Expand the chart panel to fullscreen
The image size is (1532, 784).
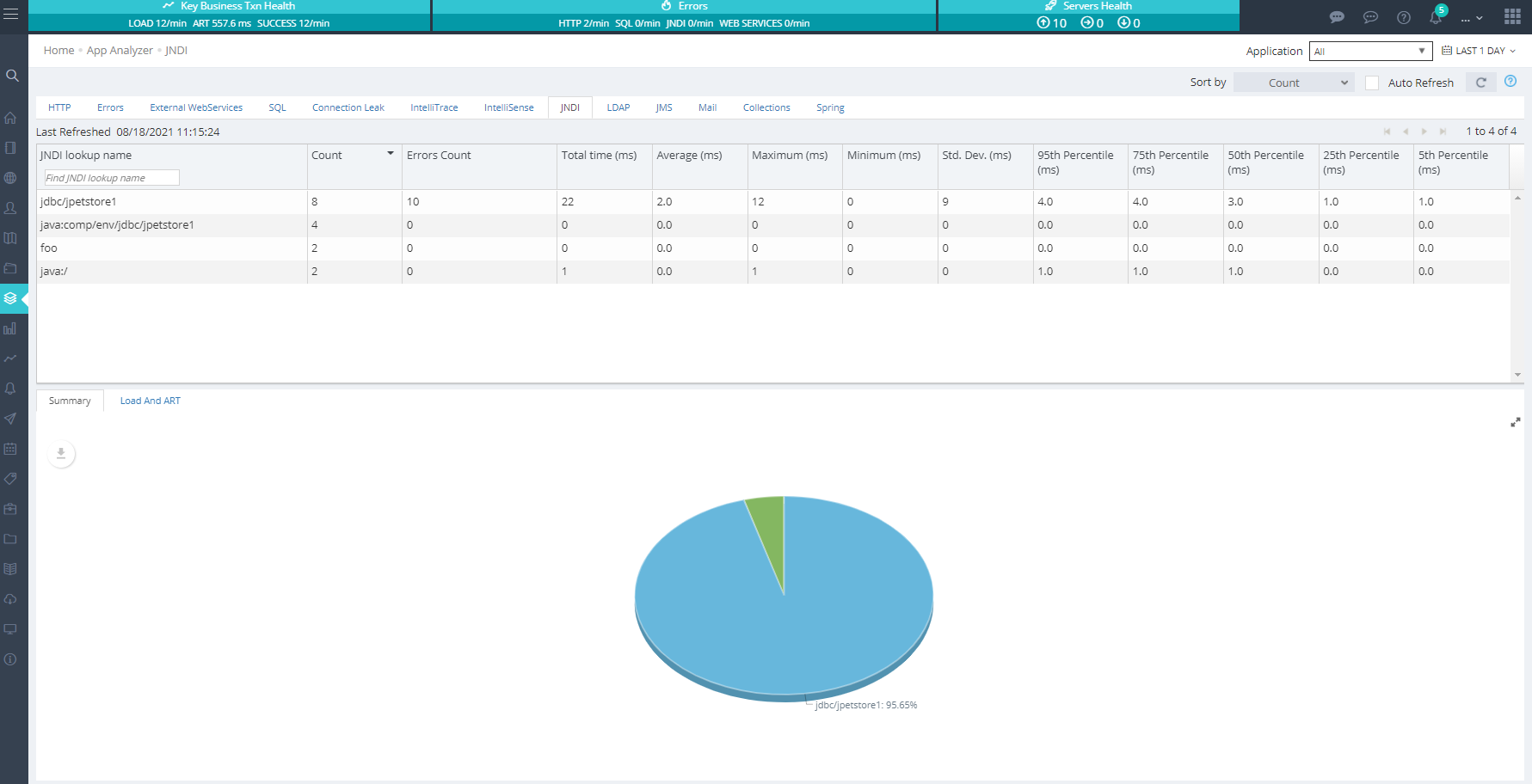1515,422
